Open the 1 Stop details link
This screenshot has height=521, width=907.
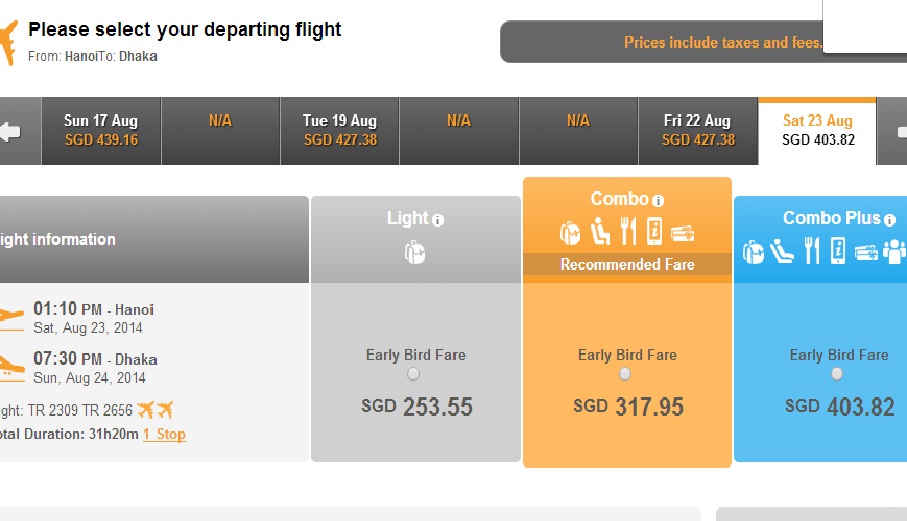point(164,434)
